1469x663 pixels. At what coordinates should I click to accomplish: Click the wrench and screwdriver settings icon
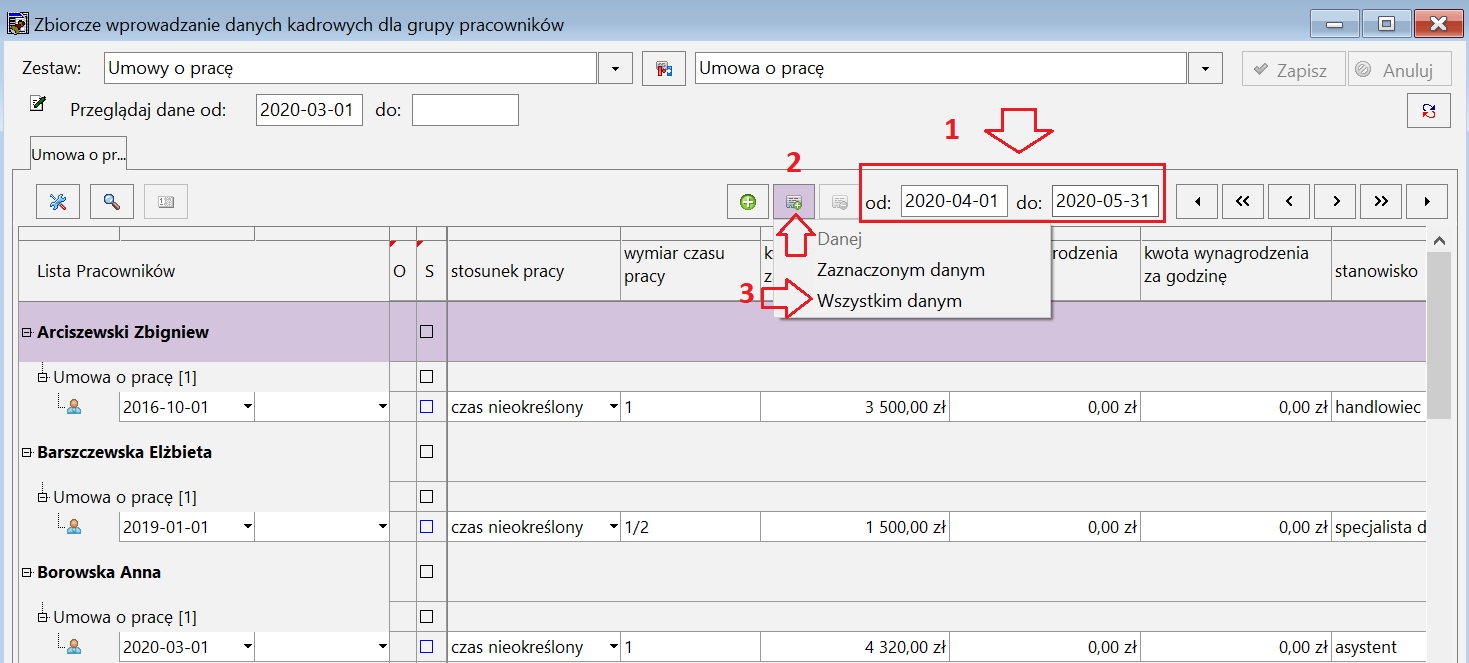click(58, 201)
